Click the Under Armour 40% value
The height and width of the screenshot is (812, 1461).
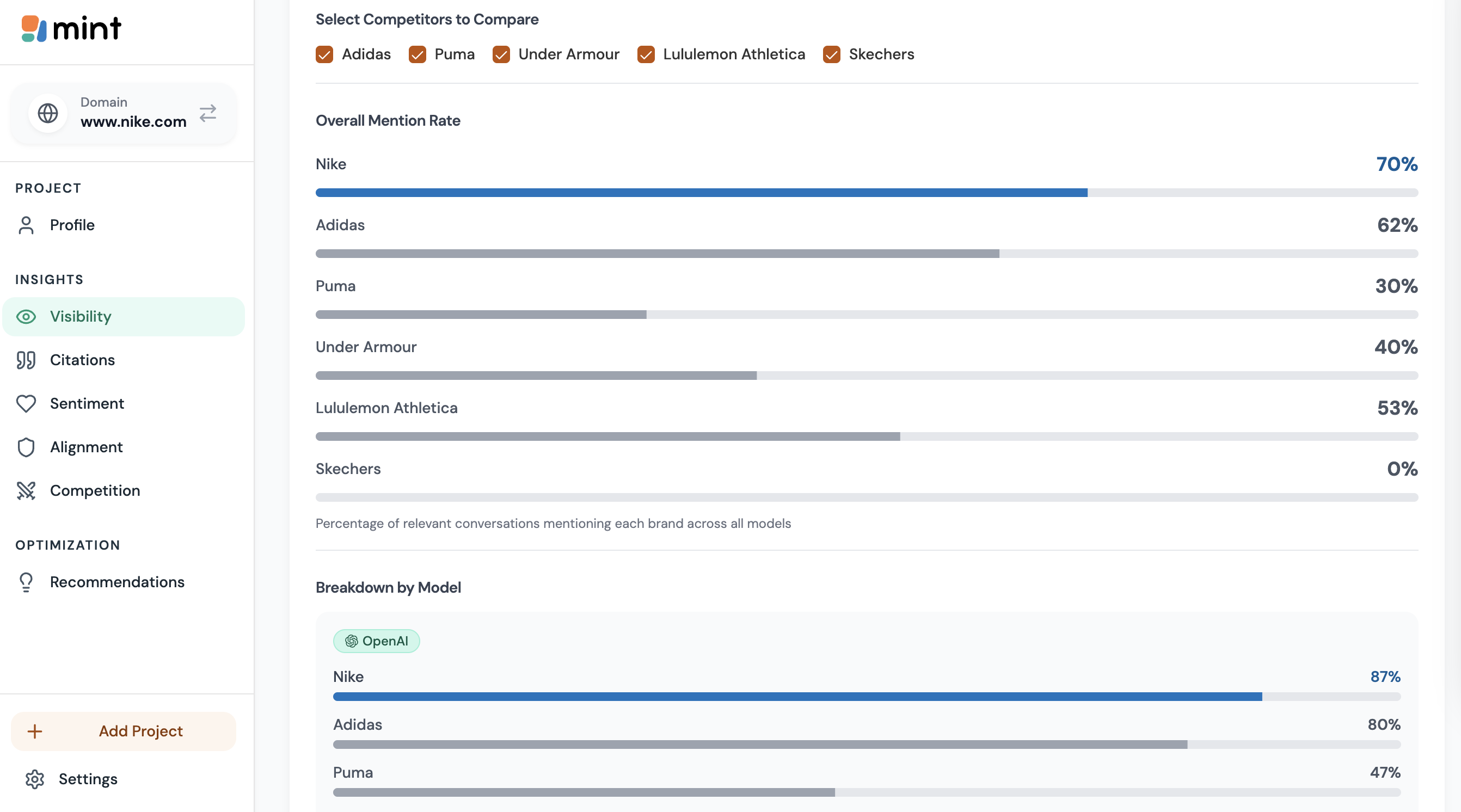pos(1396,347)
